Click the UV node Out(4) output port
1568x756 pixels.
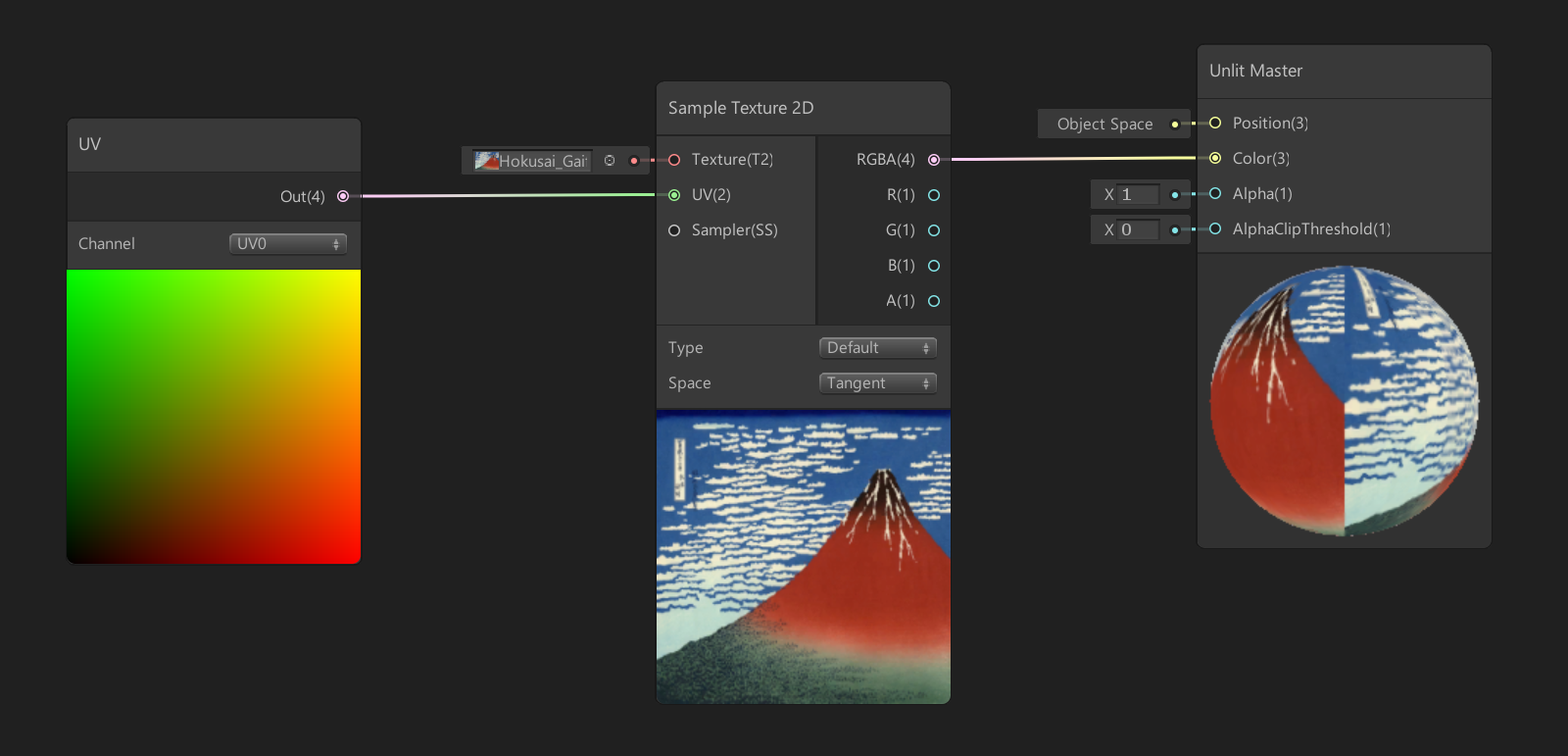[343, 196]
